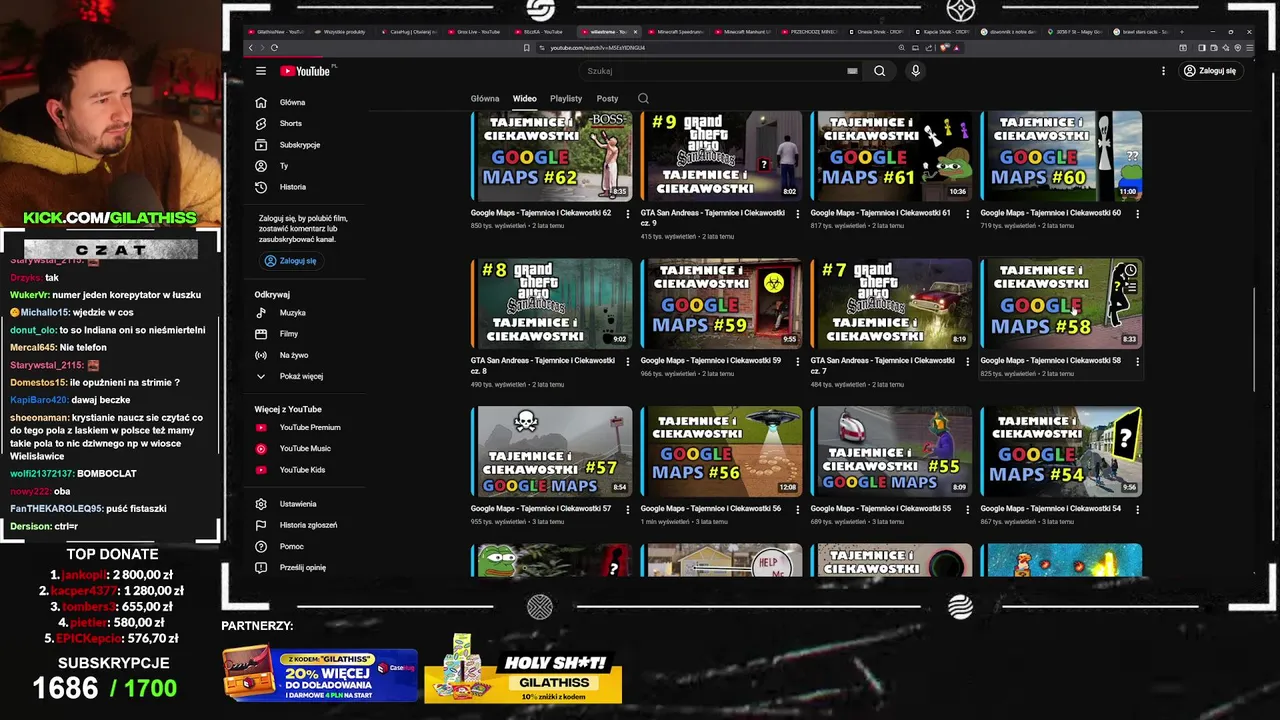Open the Google Maps #59 thumbnail
Screen dimensions: 1280x720
721,304
